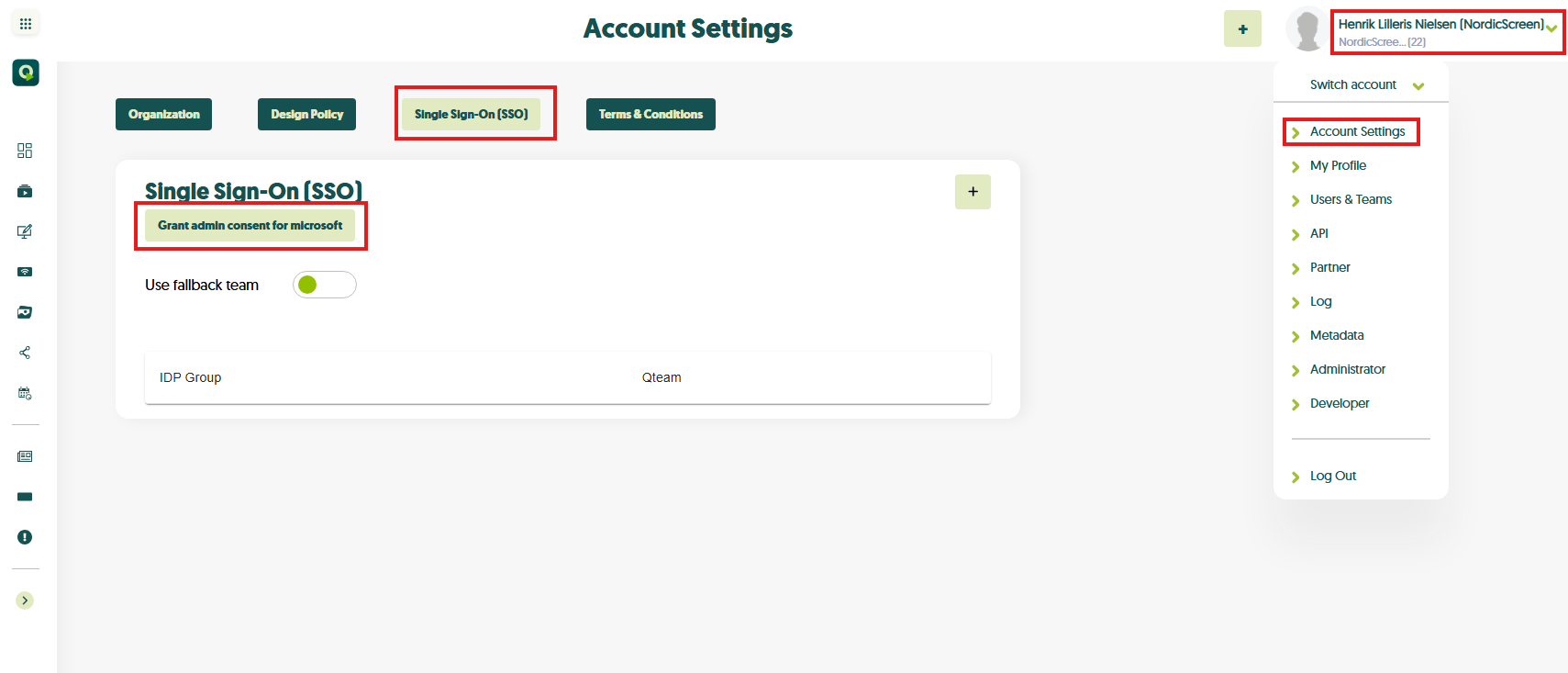Click the wifi screen icon in sidebar
Viewport: 1568px width, 673px height.
[25, 272]
